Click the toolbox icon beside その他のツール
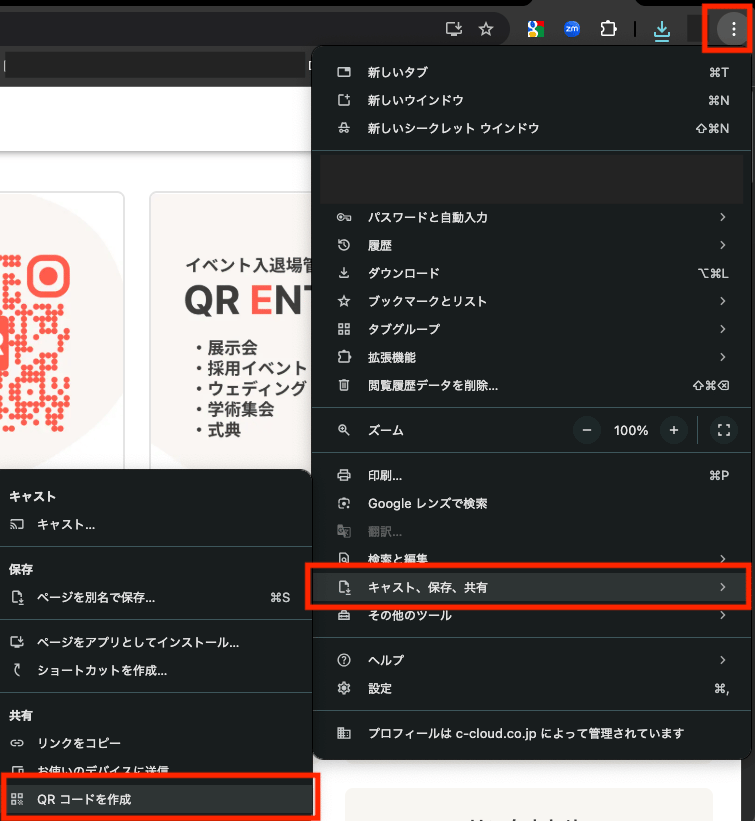Viewport: 755px width, 821px height. tap(344, 615)
